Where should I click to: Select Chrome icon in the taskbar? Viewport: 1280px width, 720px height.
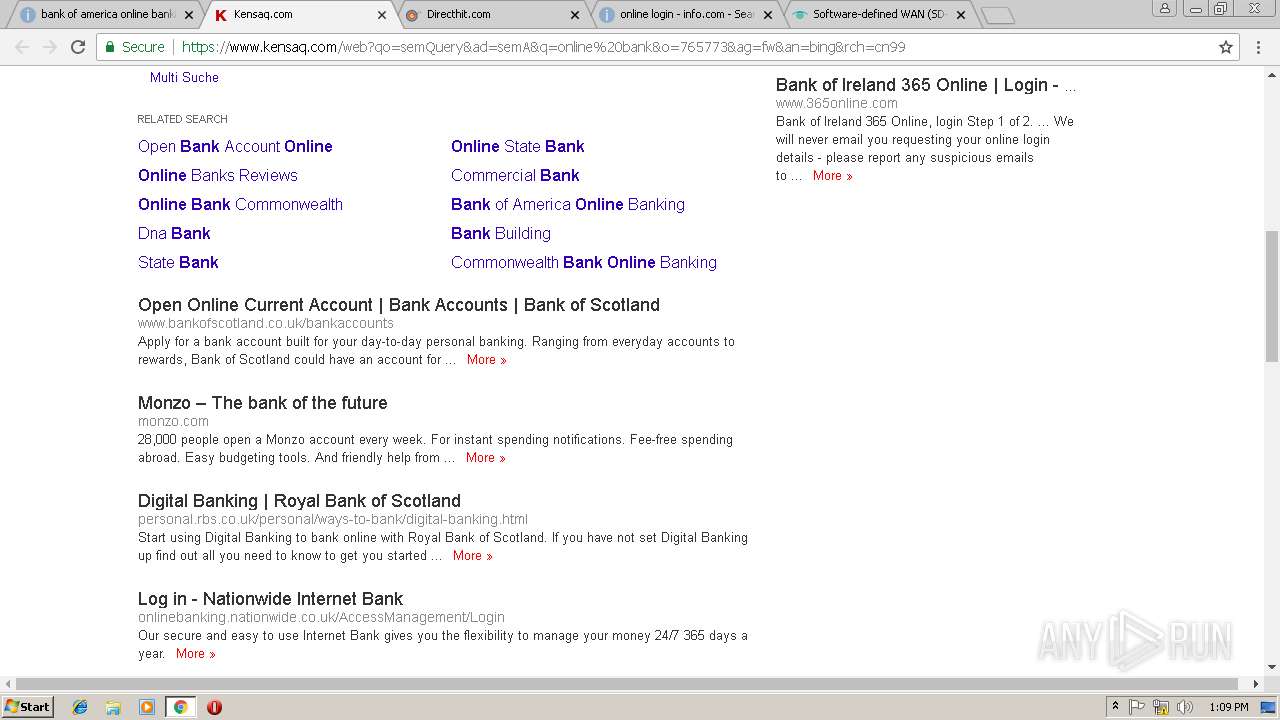click(180, 707)
